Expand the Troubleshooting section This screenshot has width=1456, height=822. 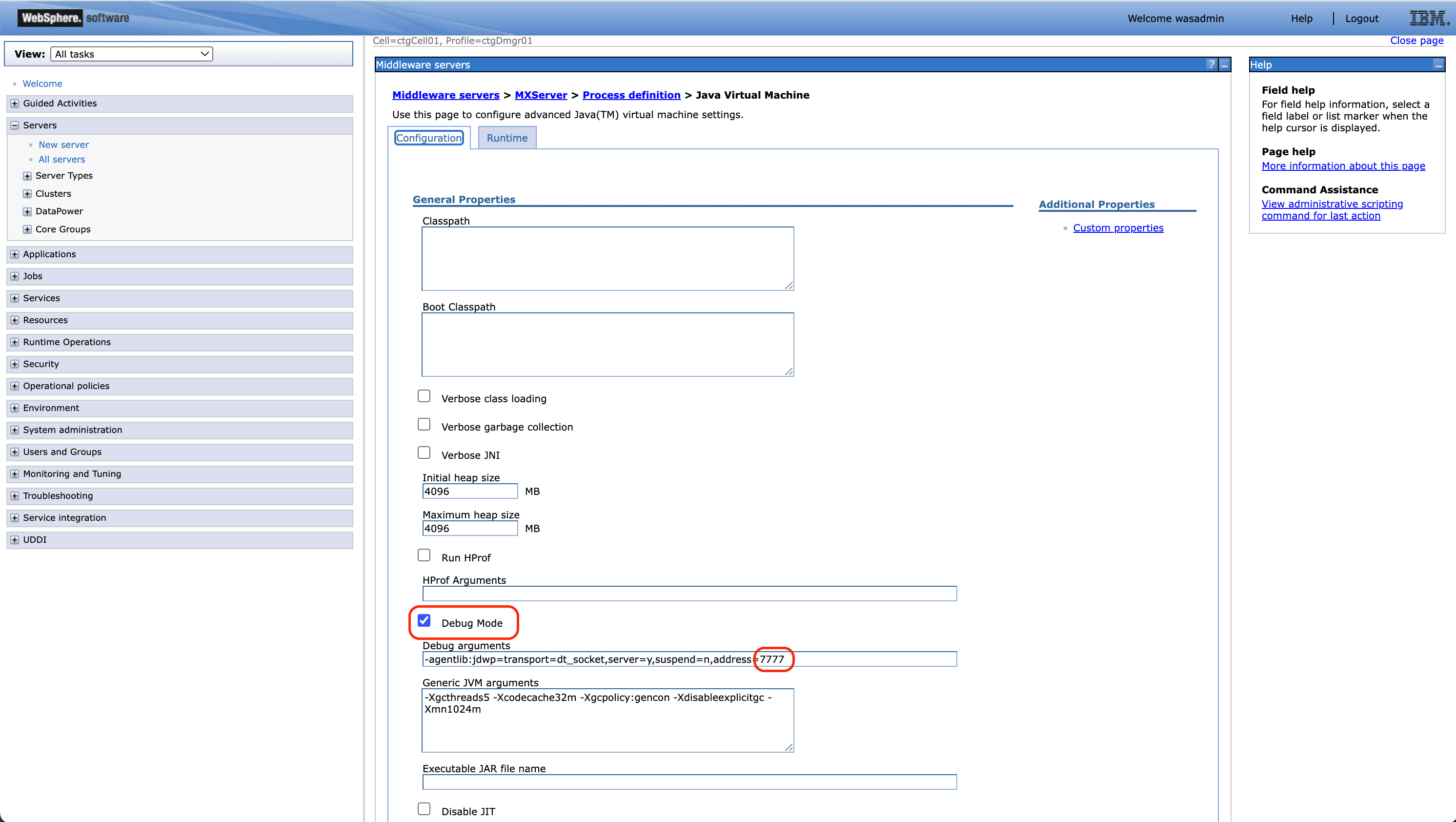point(15,496)
